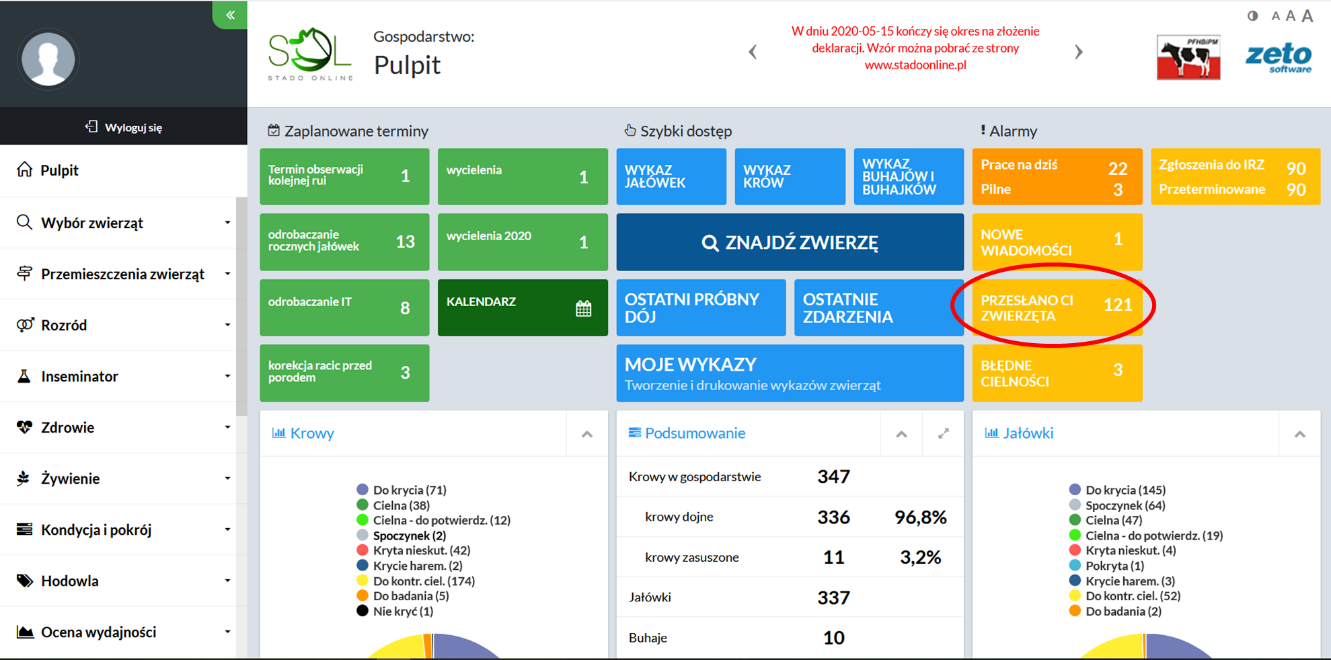Expand the Inseminator menu arrow

click(227, 376)
